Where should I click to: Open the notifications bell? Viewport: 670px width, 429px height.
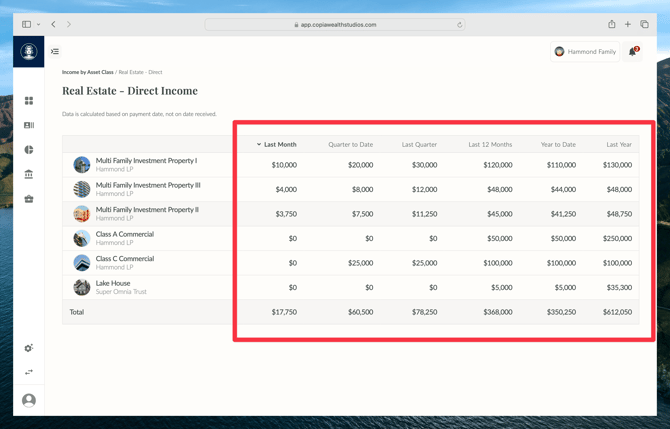tap(632, 52)
